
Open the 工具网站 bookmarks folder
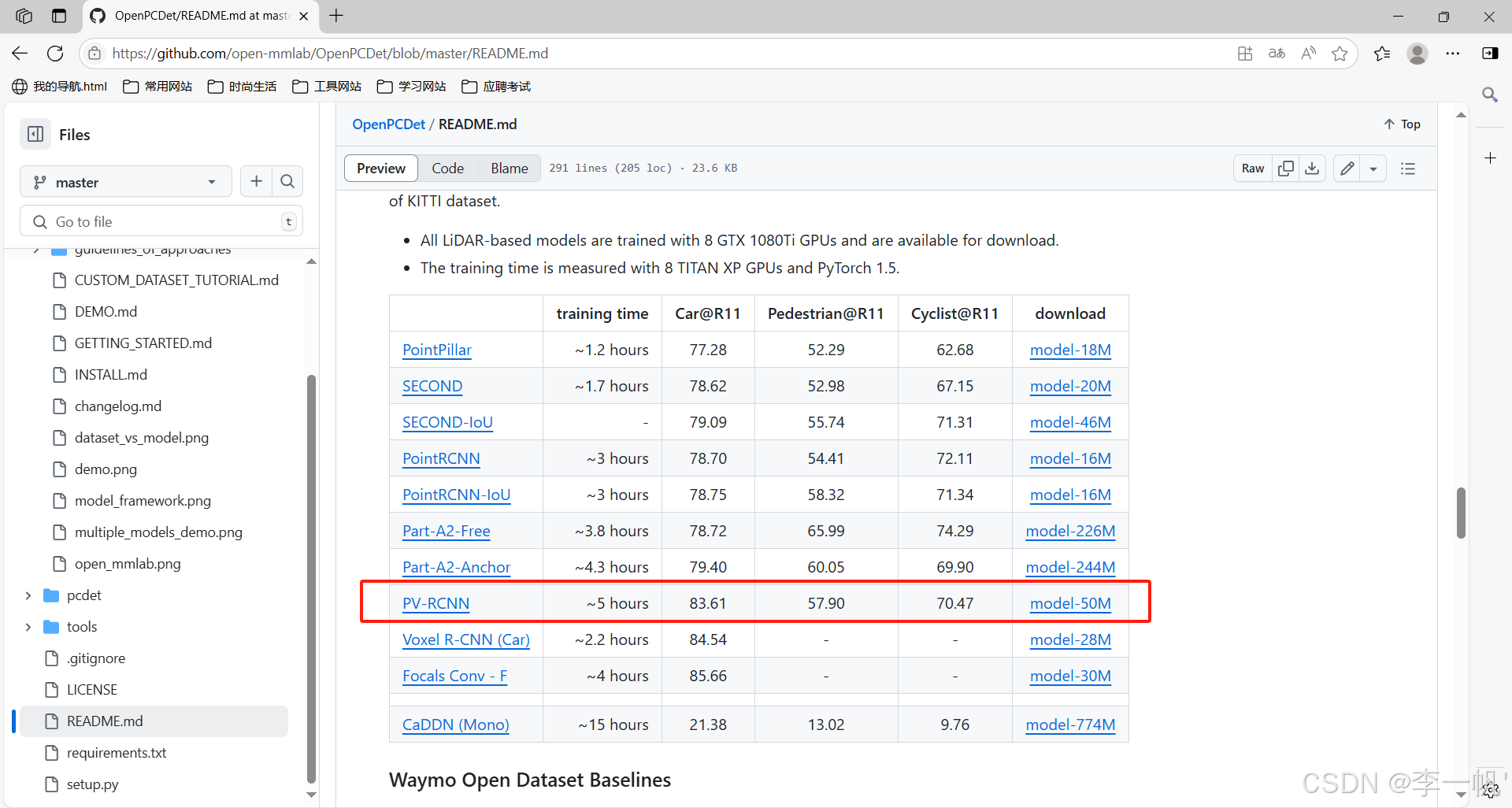click(x=327, y=87)
